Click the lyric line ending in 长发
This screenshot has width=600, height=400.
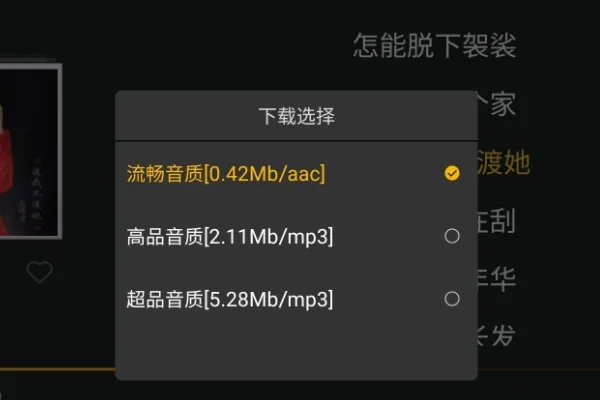(498, 336)
